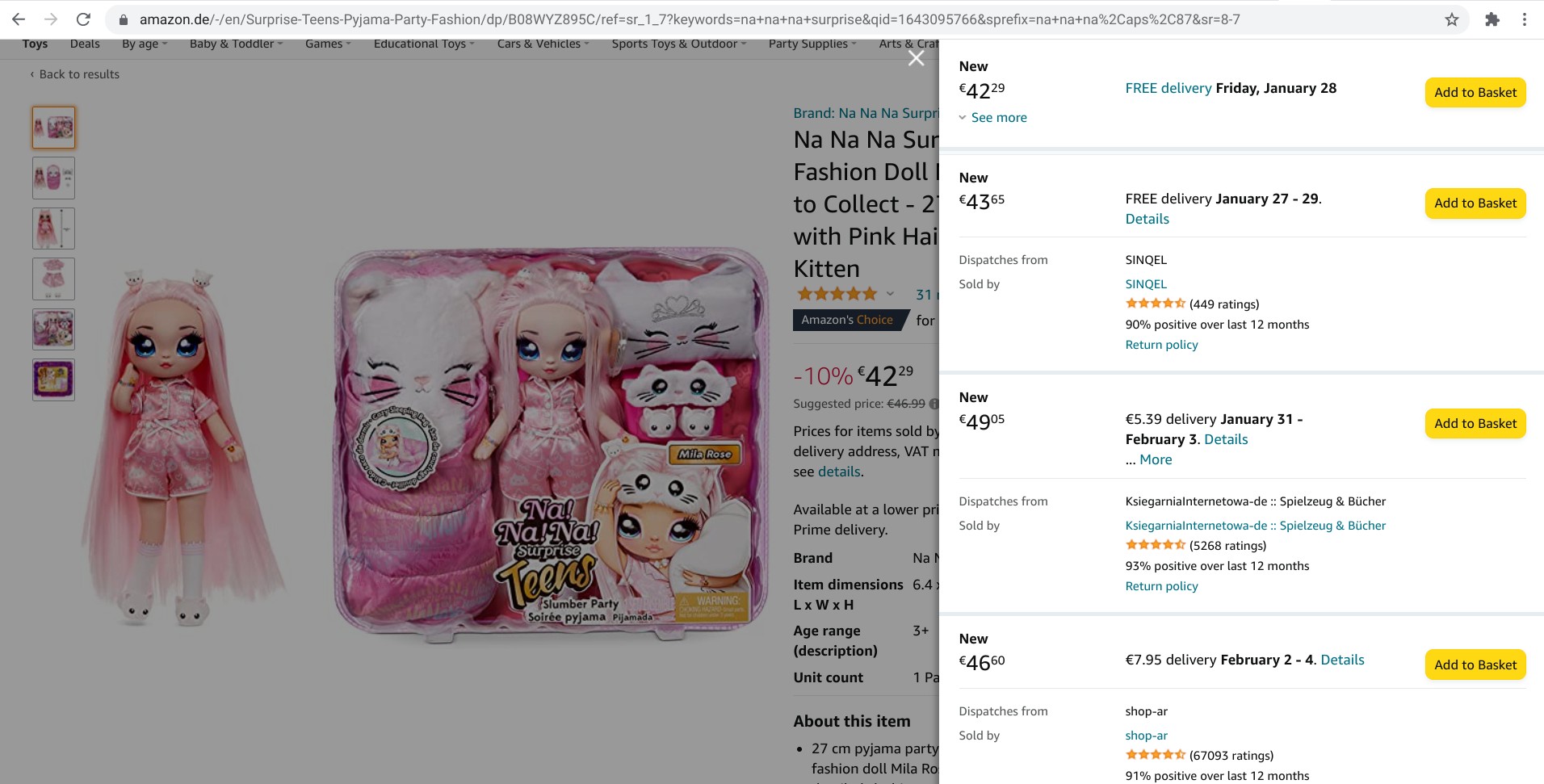Open browser extensions puzzle icon

[x=1492, y=19]
